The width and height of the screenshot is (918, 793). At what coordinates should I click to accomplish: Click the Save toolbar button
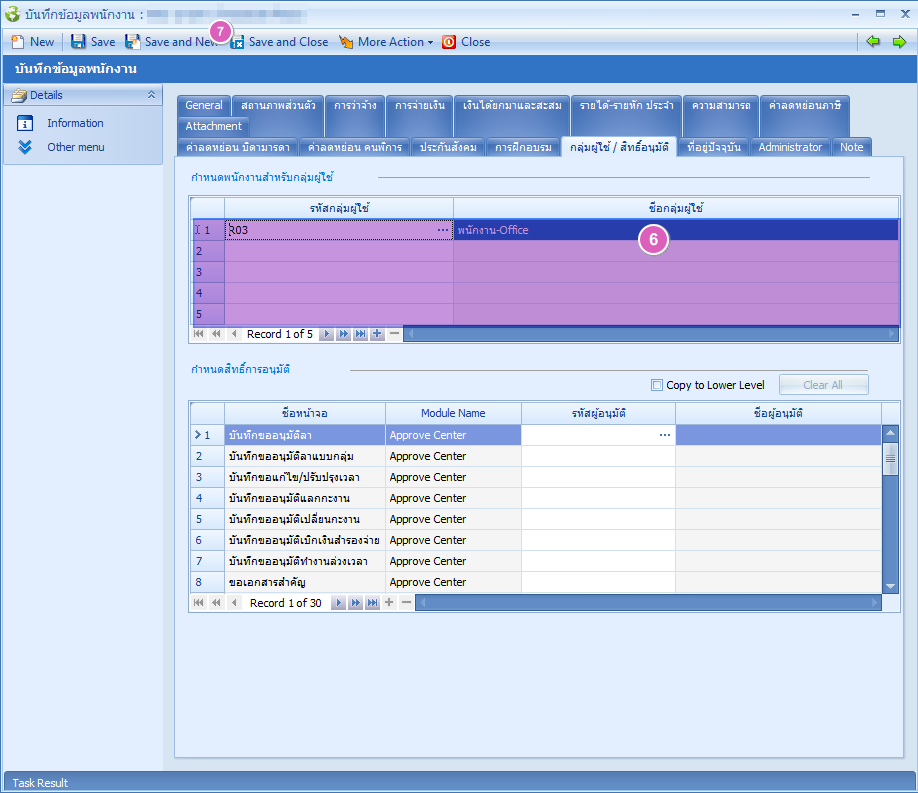pyautogui.click(x=93, y=42)
